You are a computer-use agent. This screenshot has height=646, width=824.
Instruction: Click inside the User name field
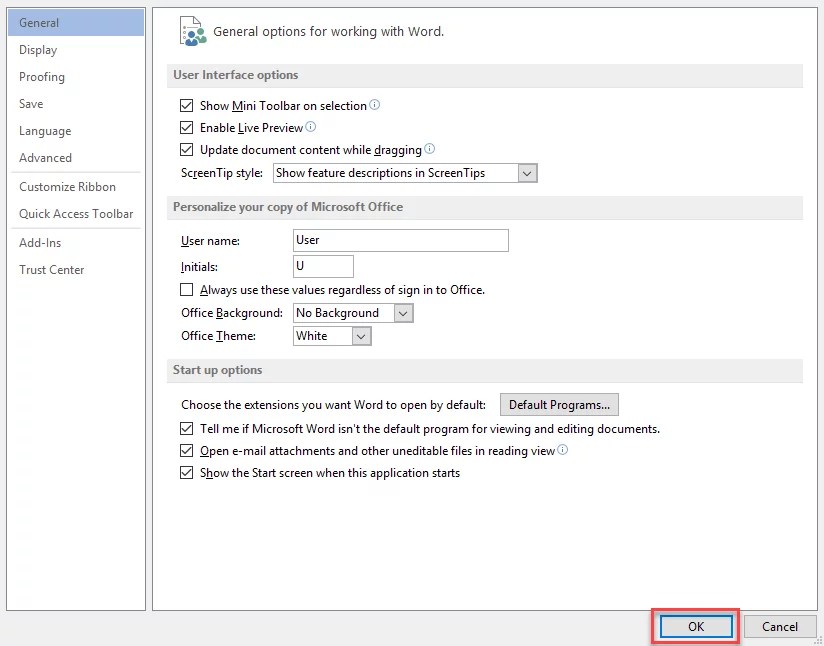point(400,240)
